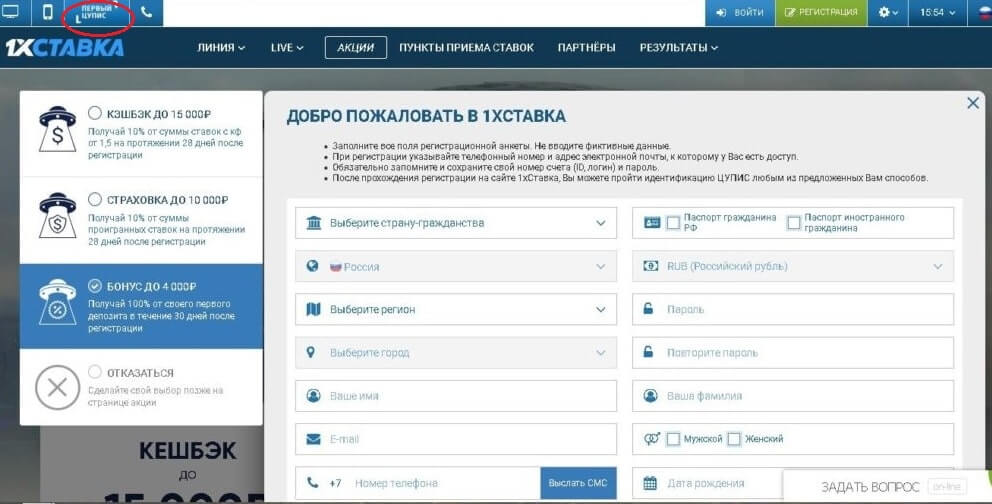992x504 pixels.
Task: Click the handset icon beside +7
Action: [x=313, y=482]
